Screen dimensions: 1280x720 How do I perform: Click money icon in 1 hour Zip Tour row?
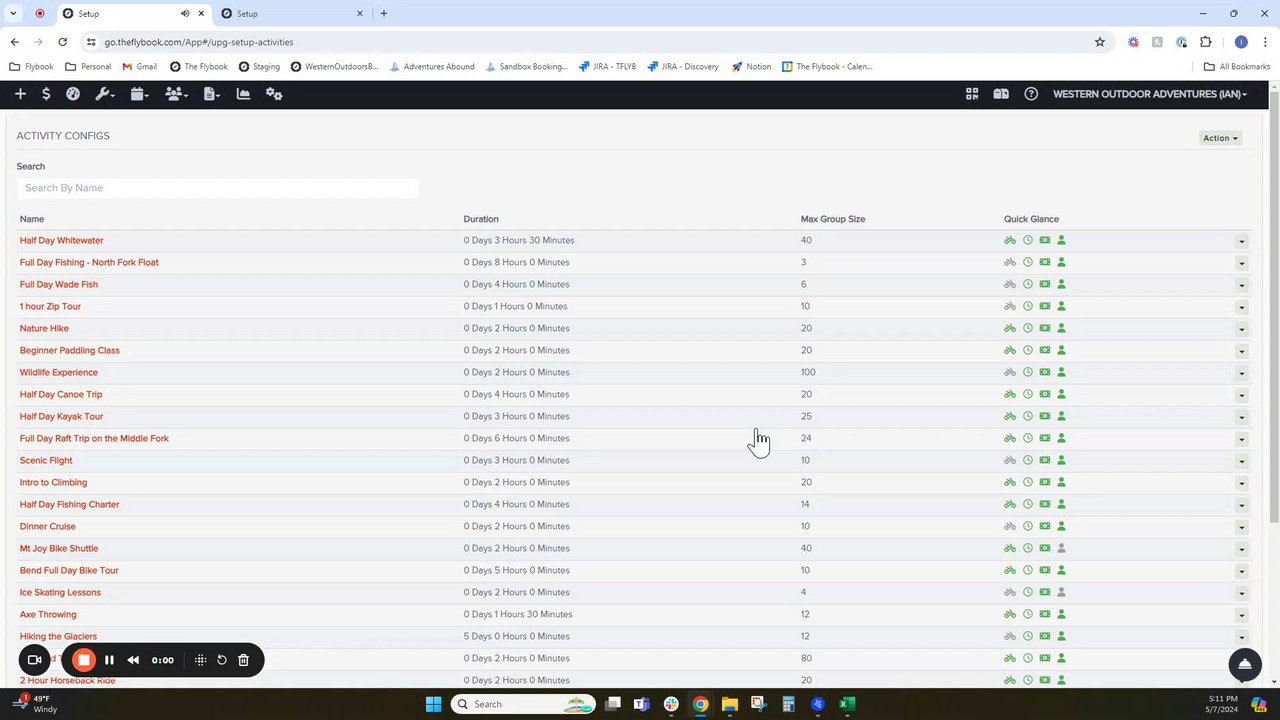point(1044,306)
